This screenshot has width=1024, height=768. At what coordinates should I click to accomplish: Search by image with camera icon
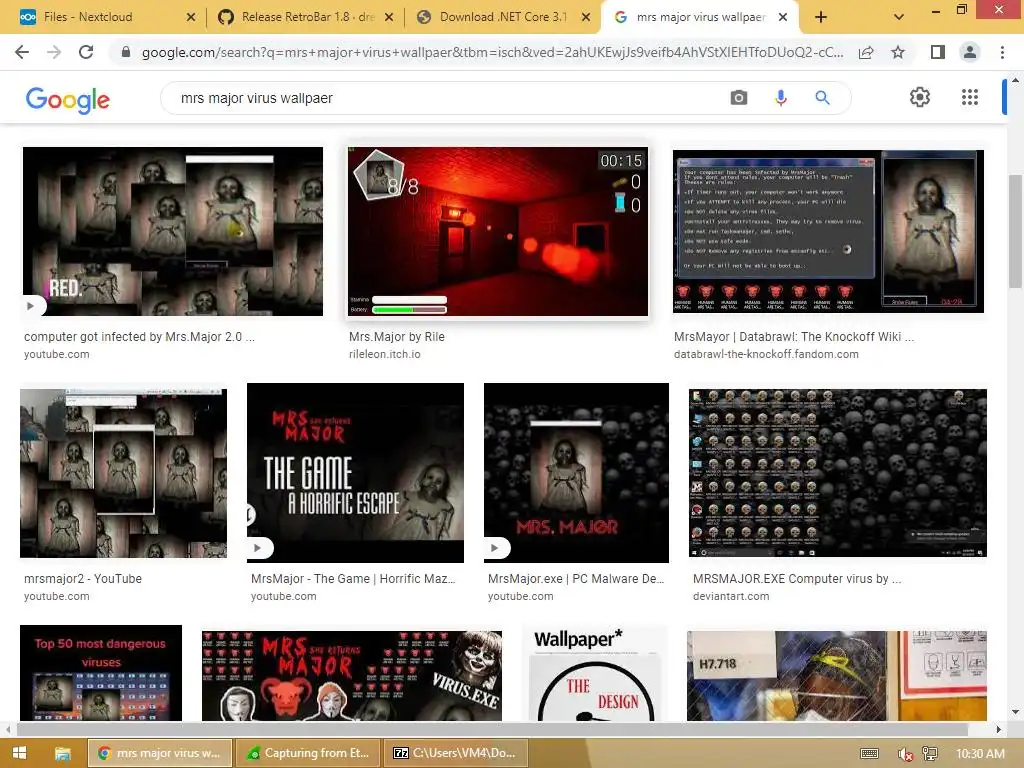(739, 98)
